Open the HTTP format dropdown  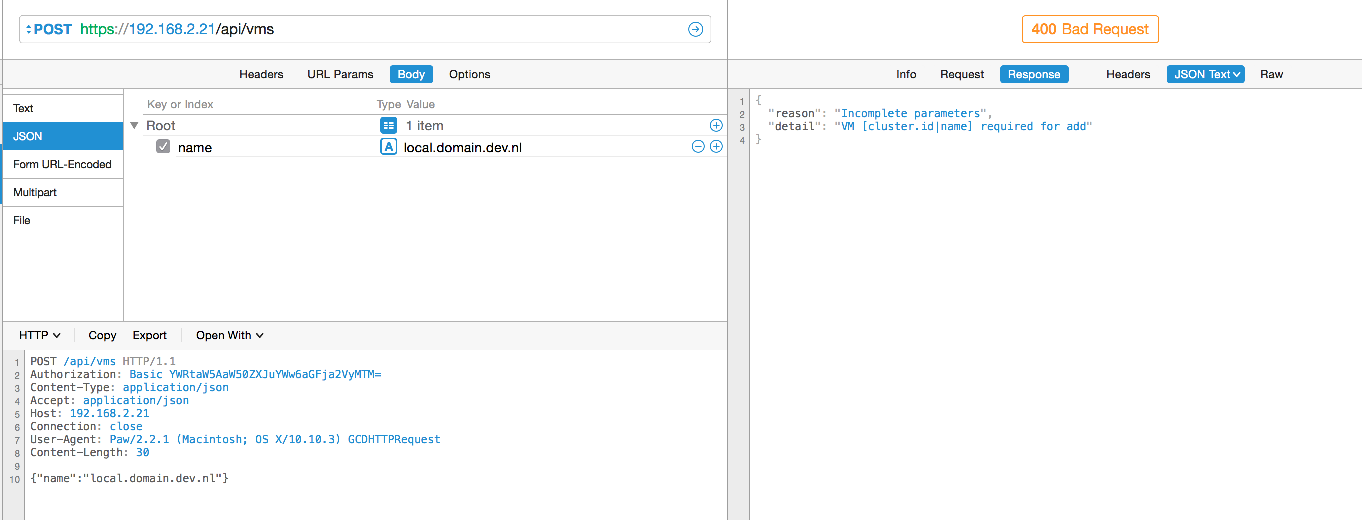40,335
